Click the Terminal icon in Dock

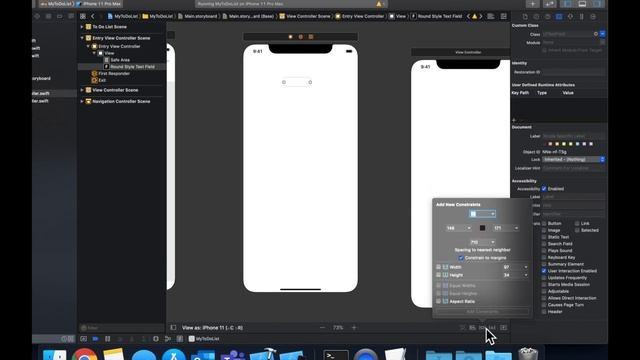pos(336,355)
